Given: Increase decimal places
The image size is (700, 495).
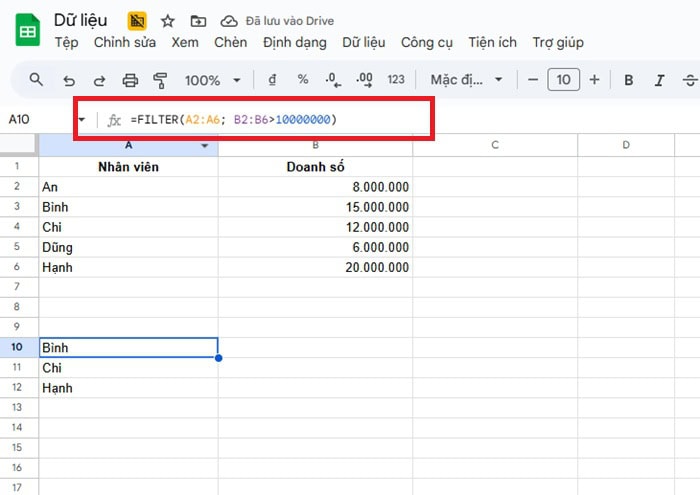Looking at the screenshot, I should coord(364,80).
